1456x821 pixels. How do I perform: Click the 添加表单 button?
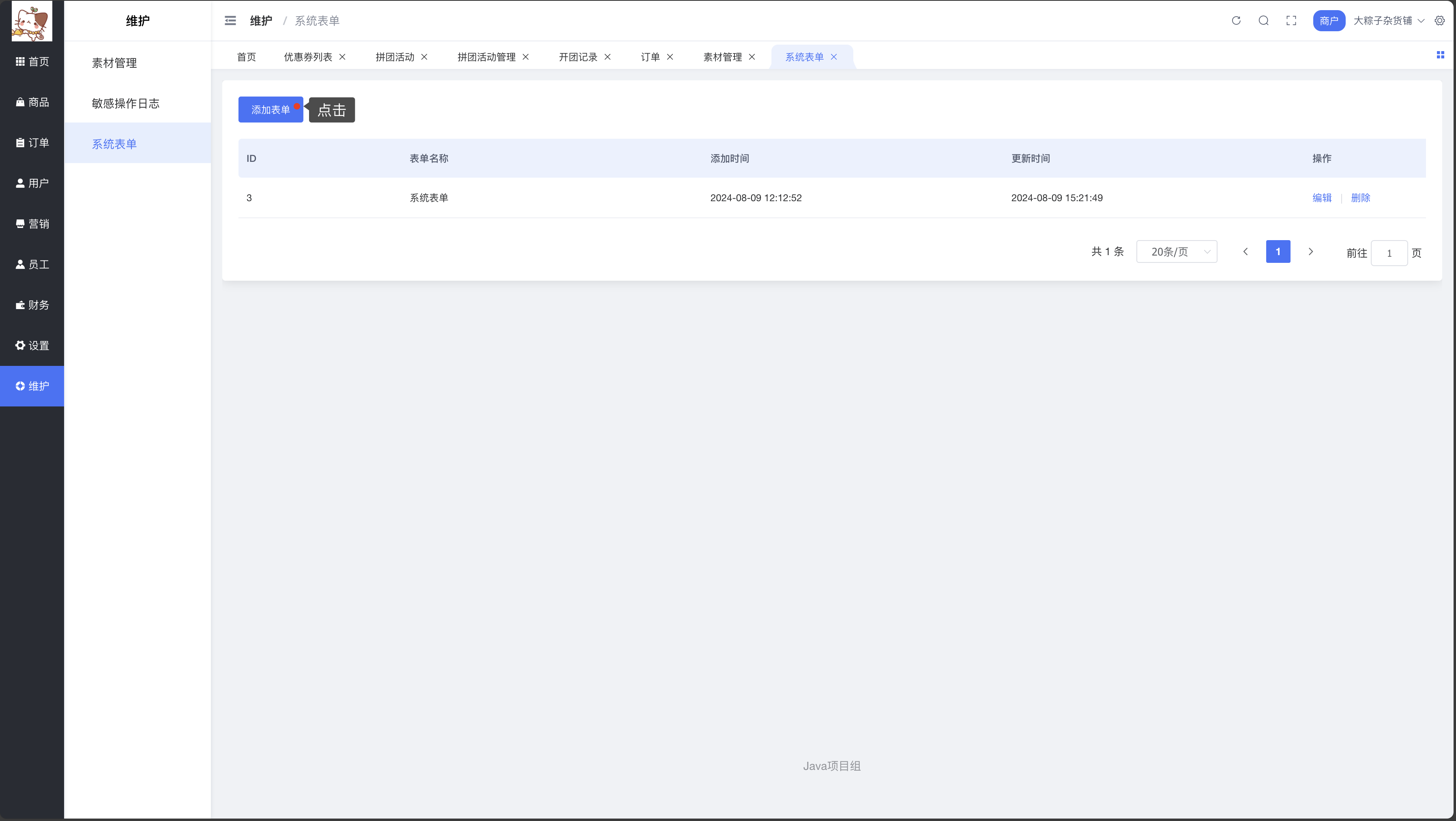point(271,110)
